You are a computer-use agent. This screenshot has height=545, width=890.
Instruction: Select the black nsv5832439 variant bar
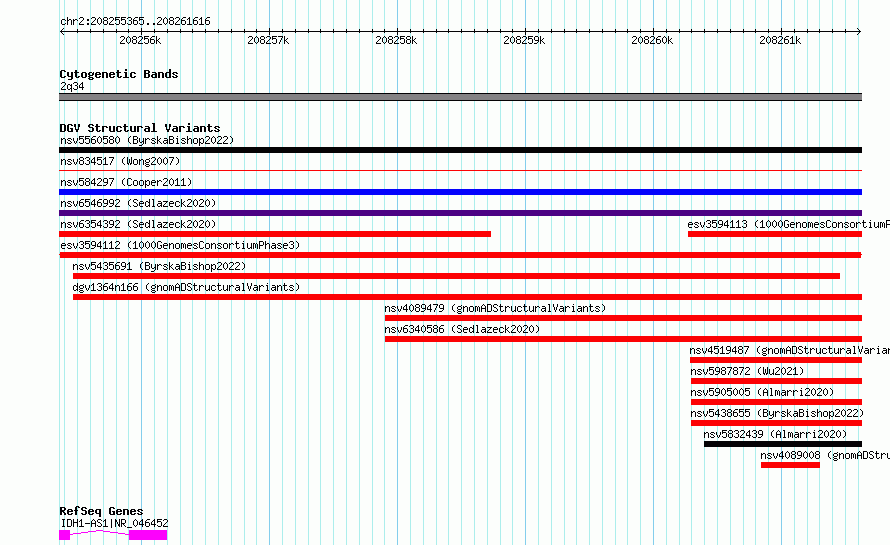pyautogui.click(x=783, y=444)
